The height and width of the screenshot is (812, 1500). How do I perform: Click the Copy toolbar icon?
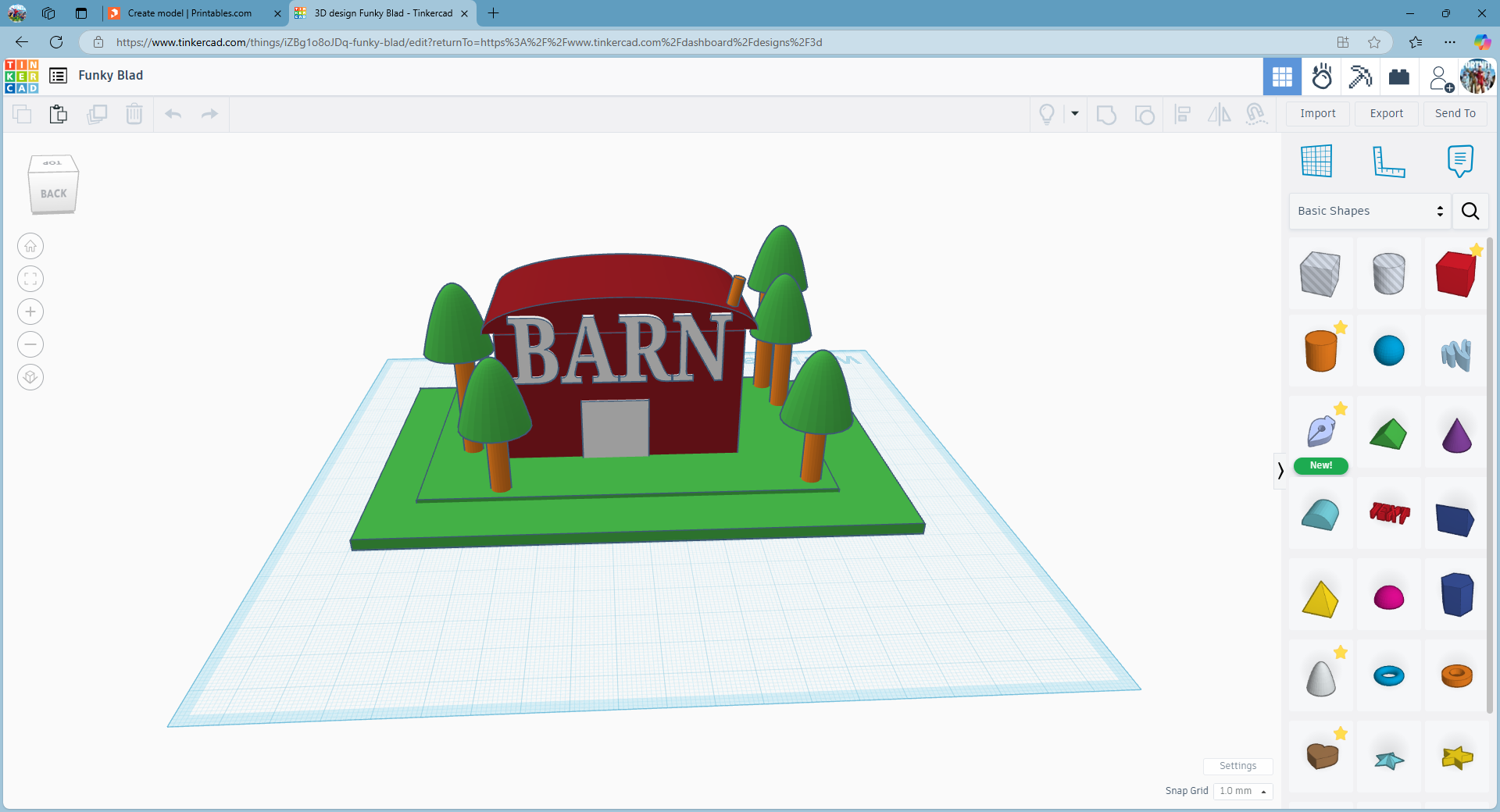click(x=22, y=114)
